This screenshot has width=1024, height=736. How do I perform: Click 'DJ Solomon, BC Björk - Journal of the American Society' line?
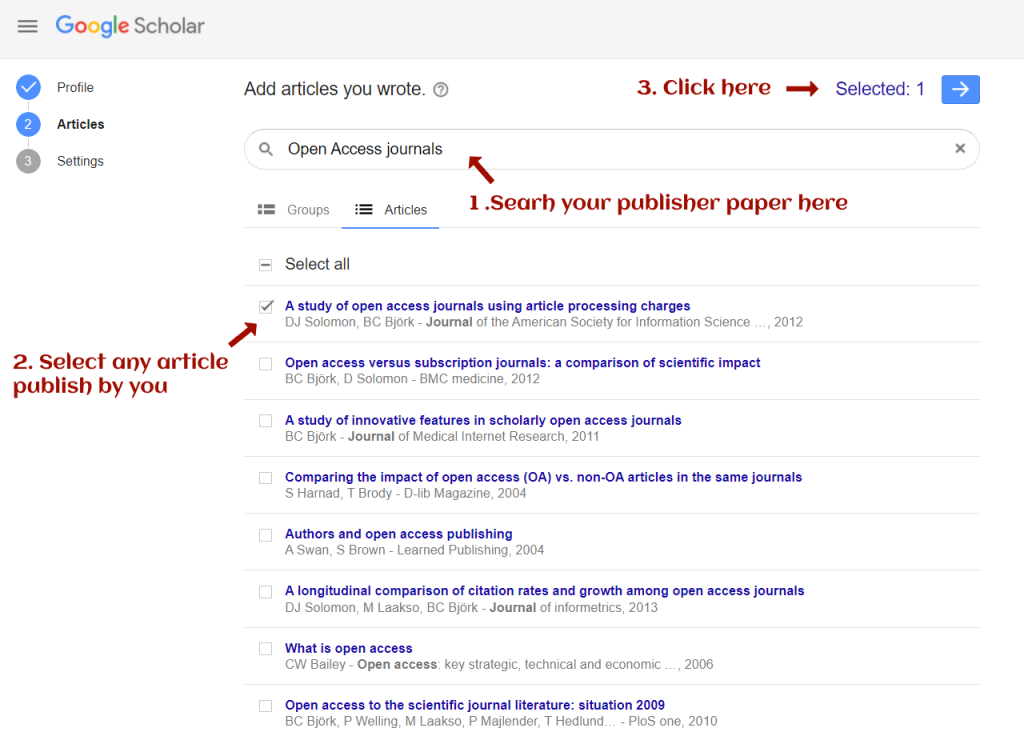point(543,322)
